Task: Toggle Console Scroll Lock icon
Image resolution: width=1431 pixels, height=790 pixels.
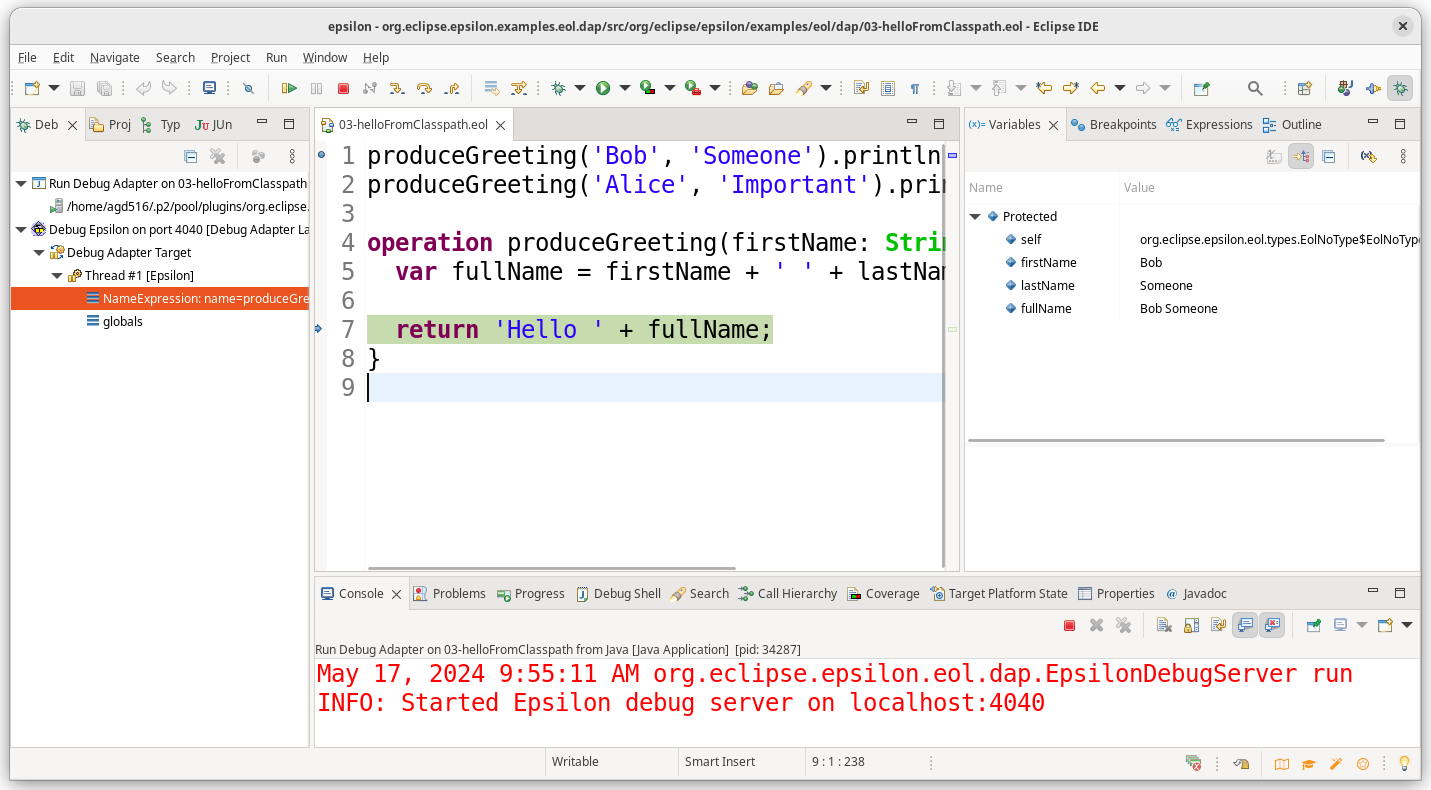Action: (1191, 625)
